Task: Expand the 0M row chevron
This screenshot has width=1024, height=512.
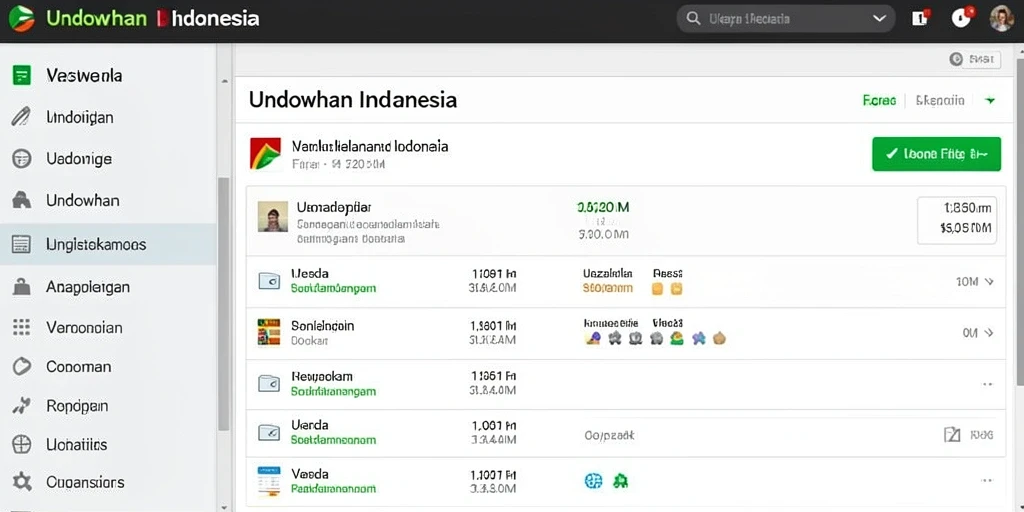Action: point(989,332)
